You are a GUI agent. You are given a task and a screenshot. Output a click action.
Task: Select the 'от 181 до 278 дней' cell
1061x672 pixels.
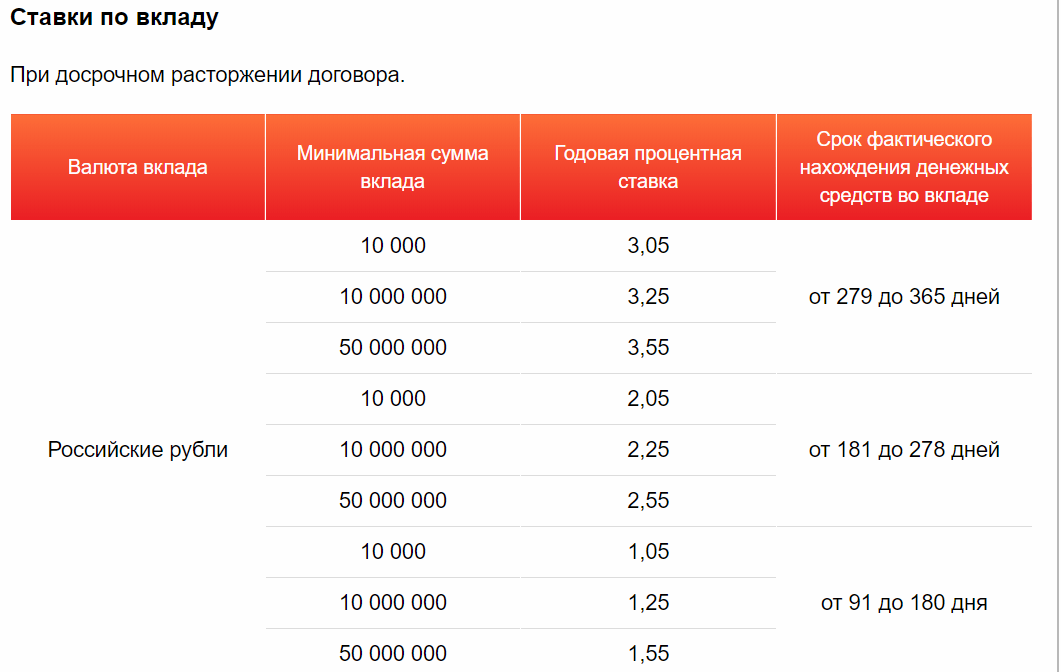pyautogui.click(x=904, y=449)
